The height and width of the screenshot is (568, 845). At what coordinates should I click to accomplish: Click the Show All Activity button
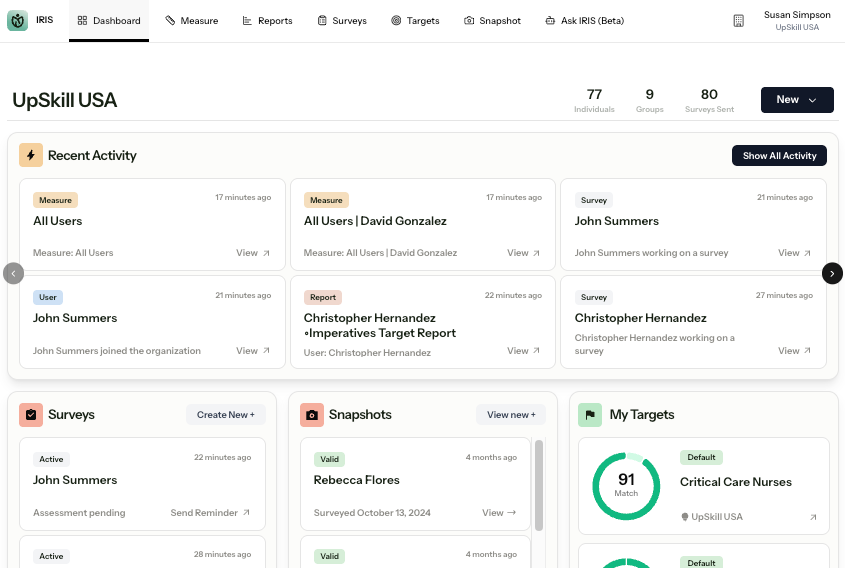[x=779, y=156]
